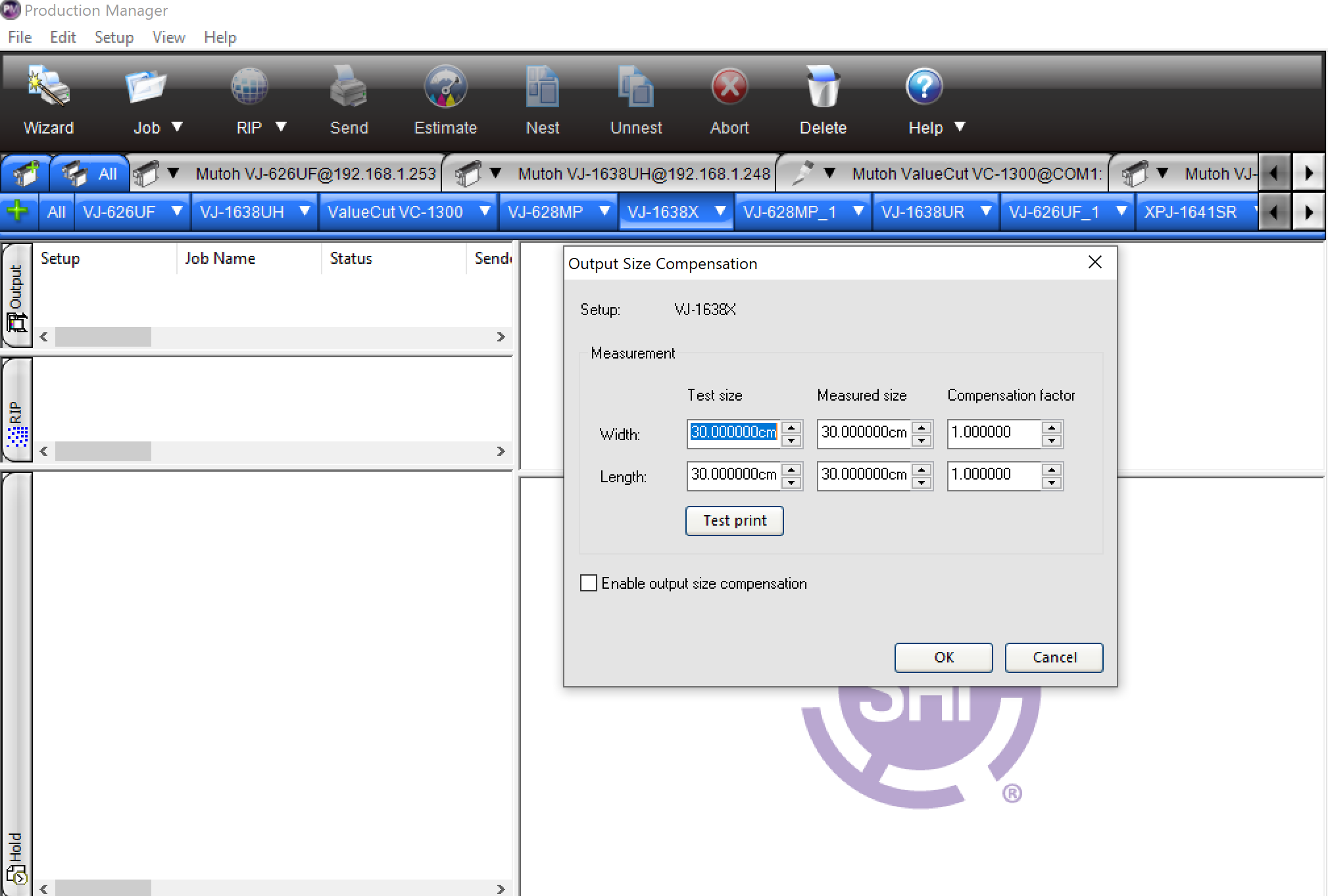Add new setup with green plus
This screenshot has height=896, width=1328.
(x=17, y=212)
